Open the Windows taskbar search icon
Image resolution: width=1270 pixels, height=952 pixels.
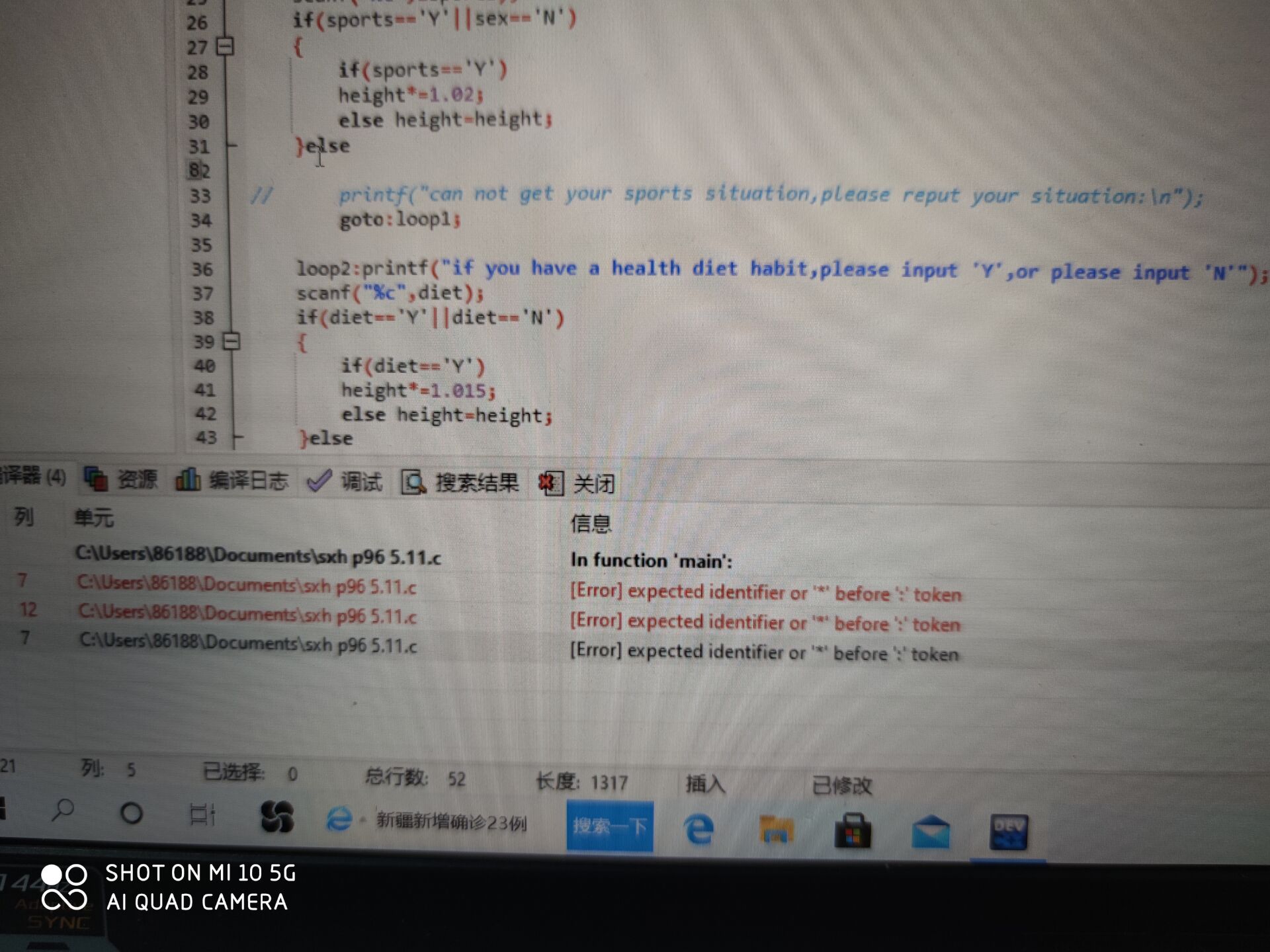(x=63, y=811)
